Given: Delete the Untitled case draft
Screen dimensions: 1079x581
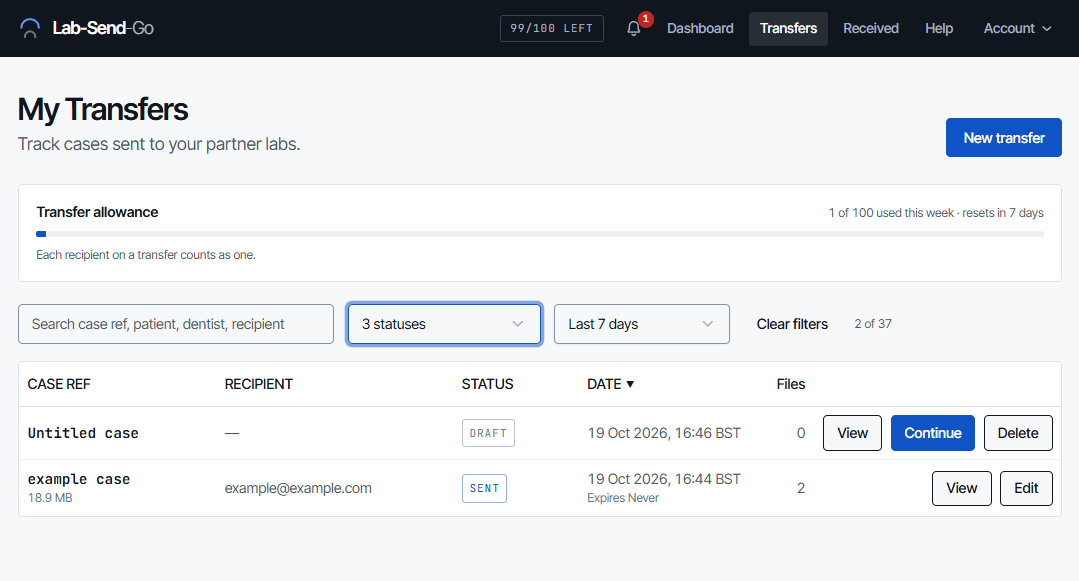Looking at the screenshot, I should click(x=1018, y=433).
